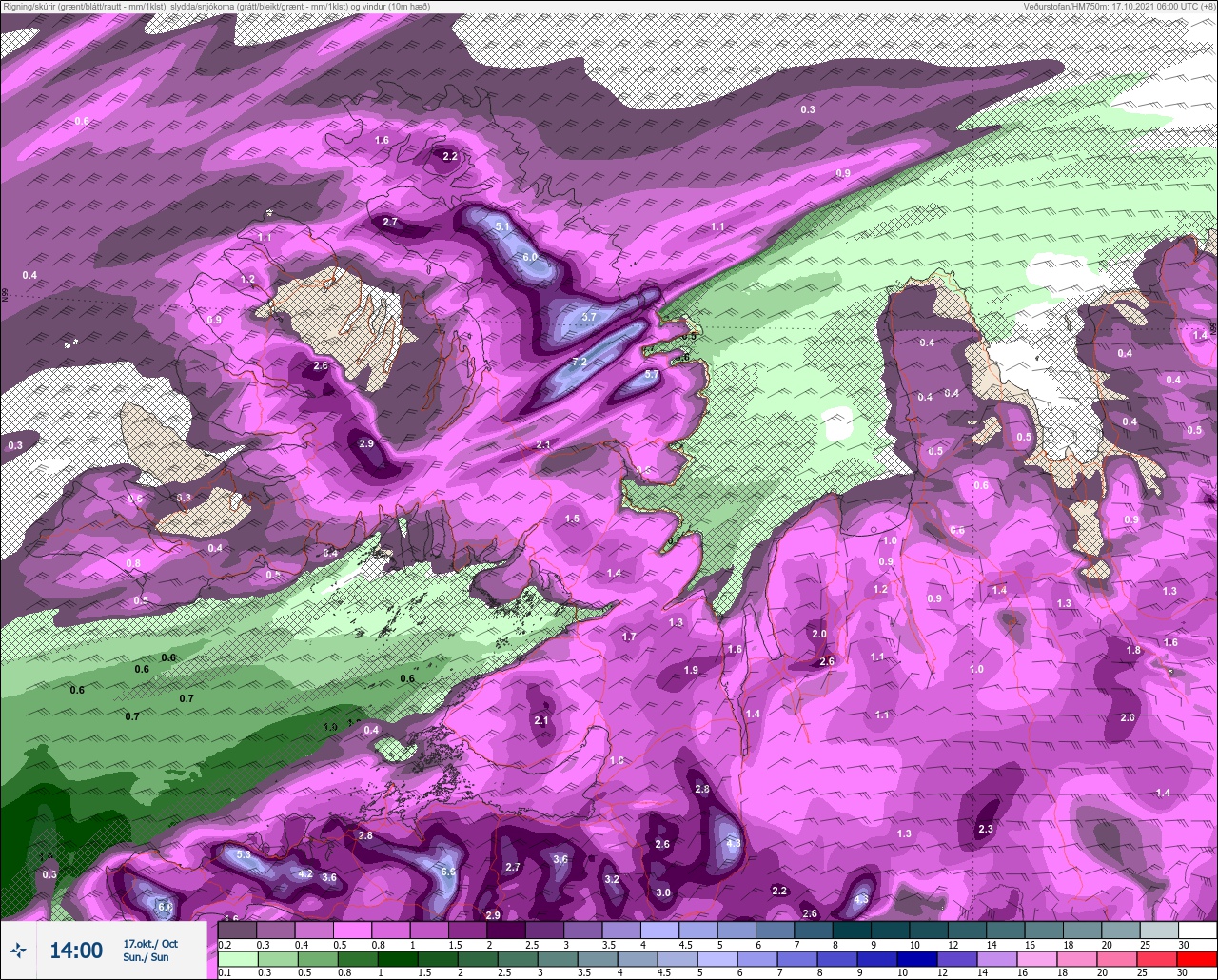Click the white 30 swatch in upper legend row

coord(1198,930)
